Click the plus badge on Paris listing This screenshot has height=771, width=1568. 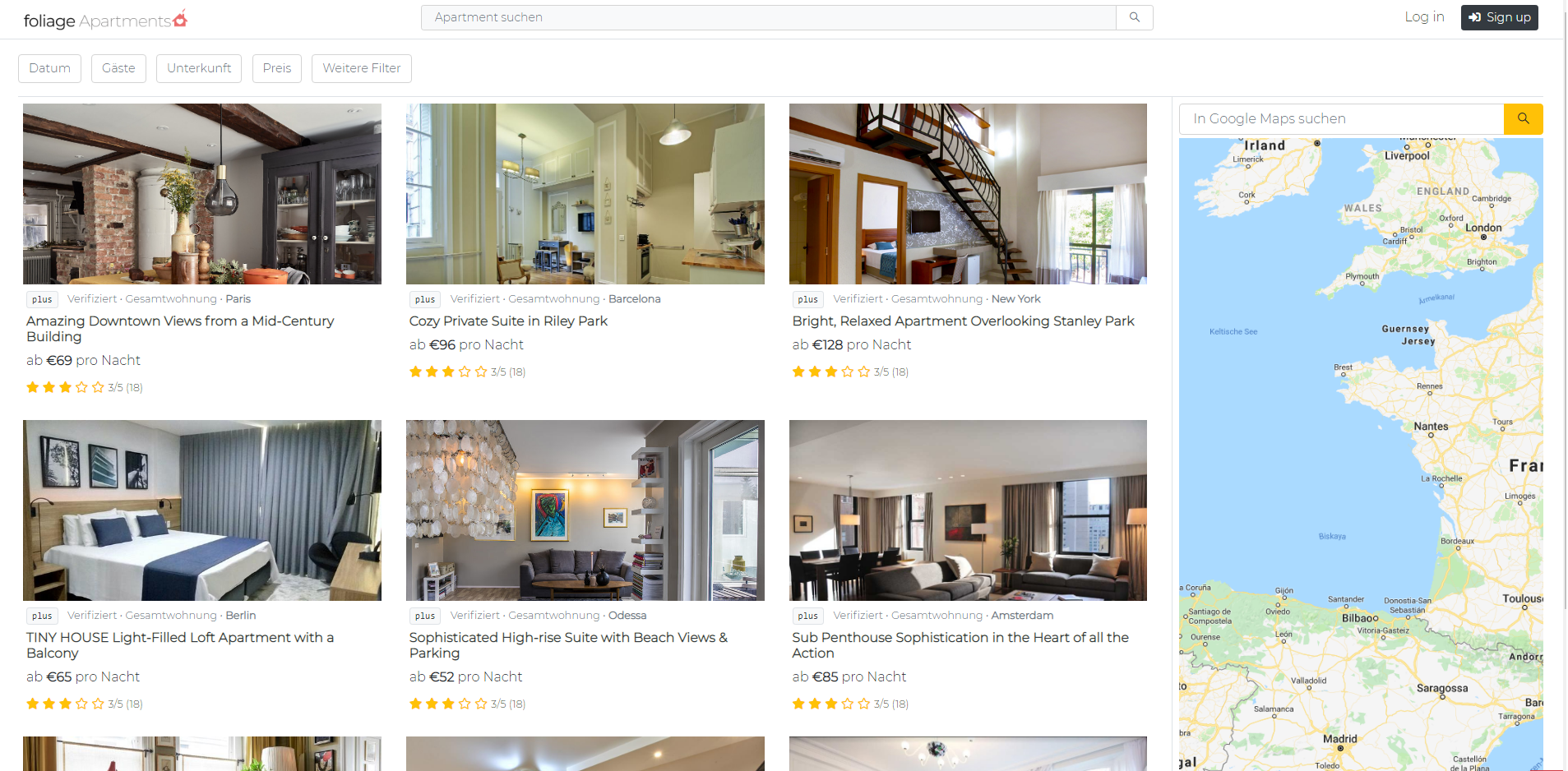point(42,299)
